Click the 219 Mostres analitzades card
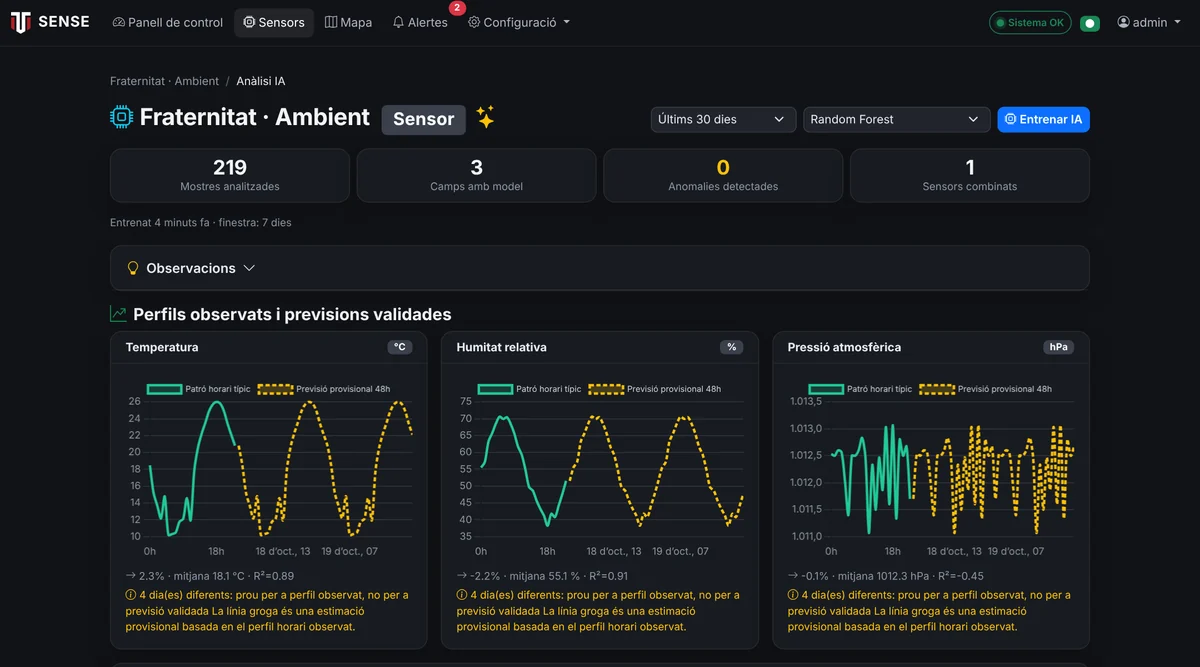The image size is (1200, 667). pos(230,175)
